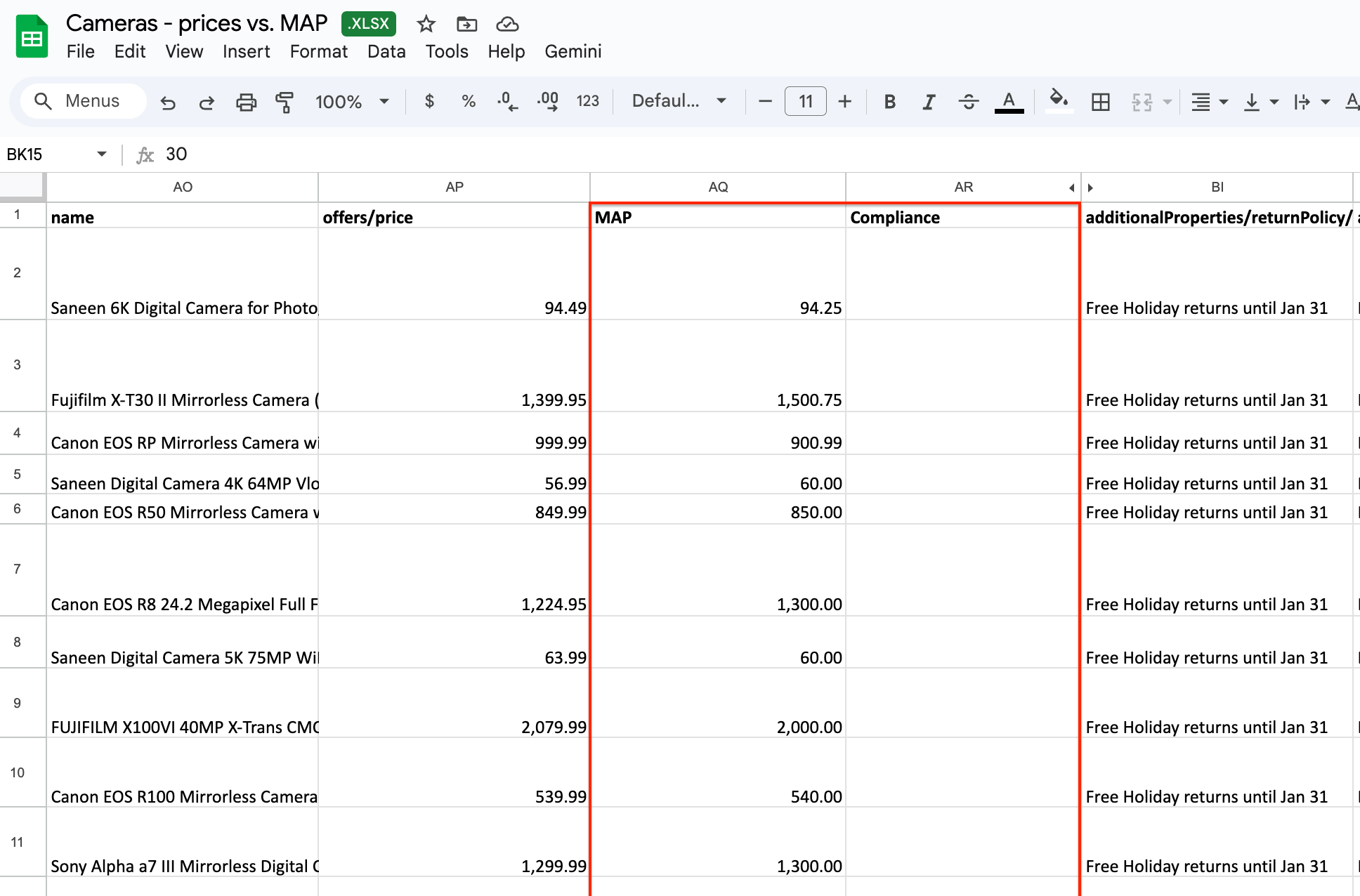Image resolution: width=1360 pixels, height=896 pixels.
Task: Open the Gemini menu
Action: (x=573, y=51)
